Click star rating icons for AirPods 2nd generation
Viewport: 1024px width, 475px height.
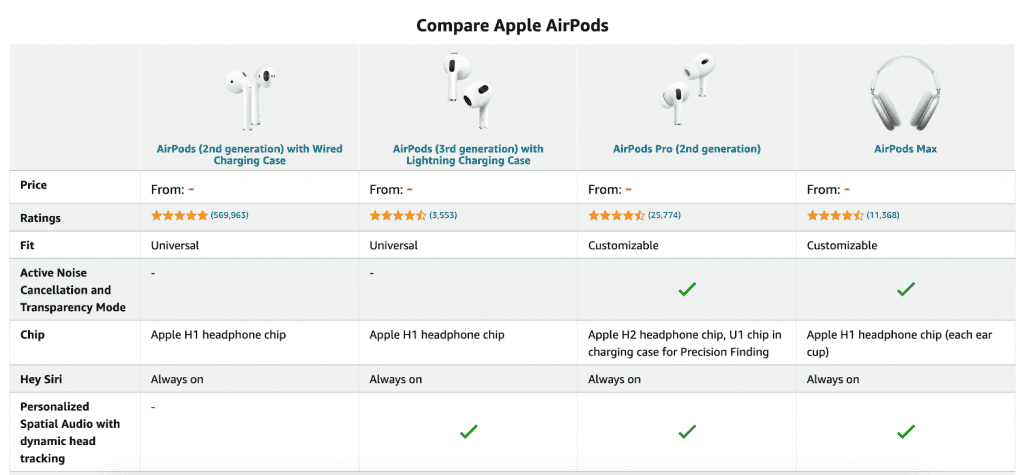click(179, 215)
